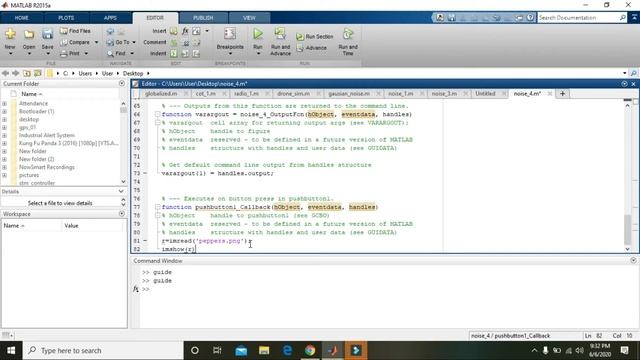The height and width of the screenshot is (360, 640).
Task: Click the Indent button in Edit group
Action: pos(158,53)
